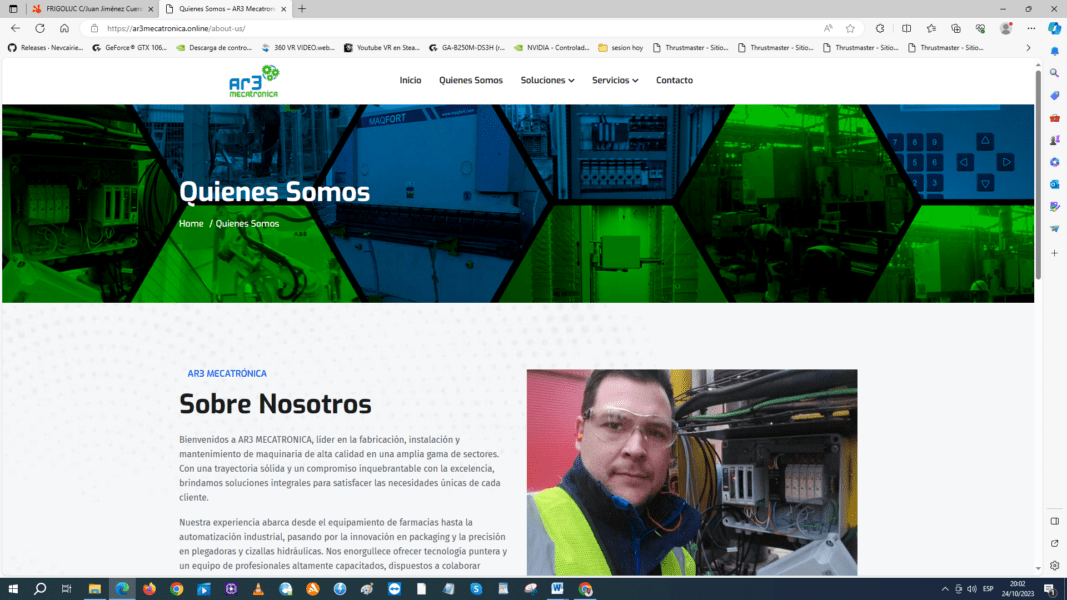The image size is (1067, 600).
Task: Click the AR3 Mecatronica logo
Action: click(254, 81)
